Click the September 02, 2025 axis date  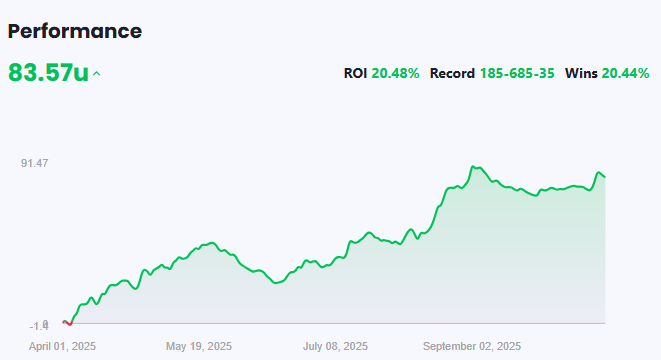[472, 347]
